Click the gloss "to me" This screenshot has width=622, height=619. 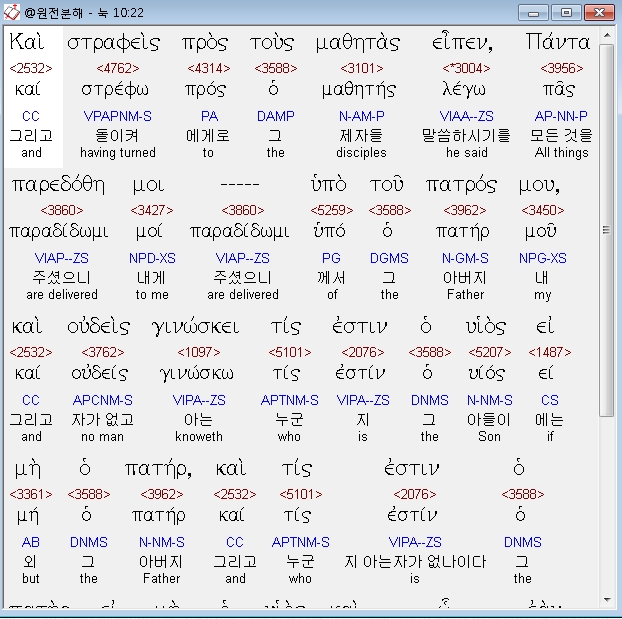152,294
